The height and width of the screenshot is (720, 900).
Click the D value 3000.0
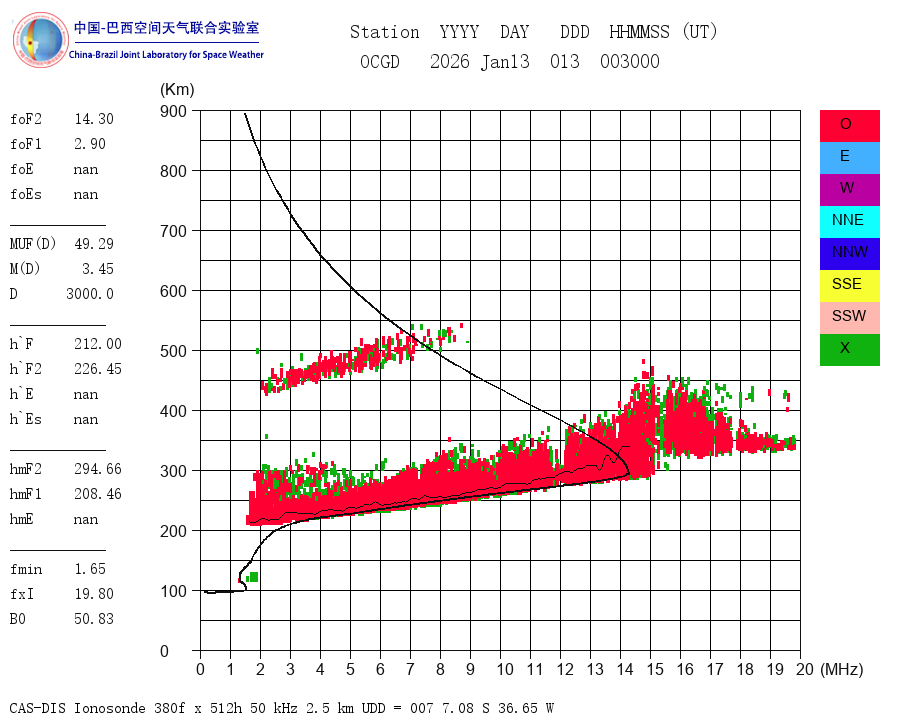(x=90, y=294)
